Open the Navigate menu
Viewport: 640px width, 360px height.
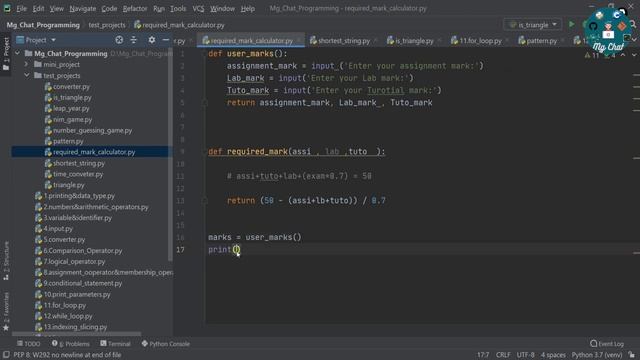tap(82, 8)
